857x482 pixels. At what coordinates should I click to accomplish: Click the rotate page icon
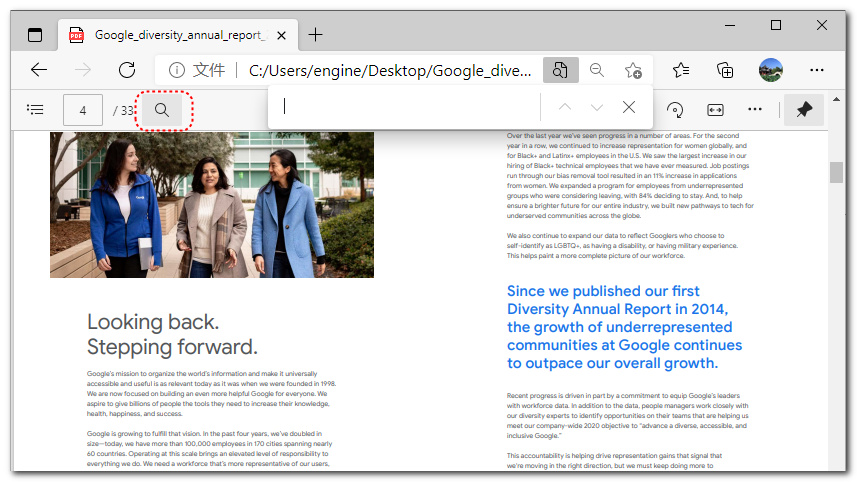point(675,109)
